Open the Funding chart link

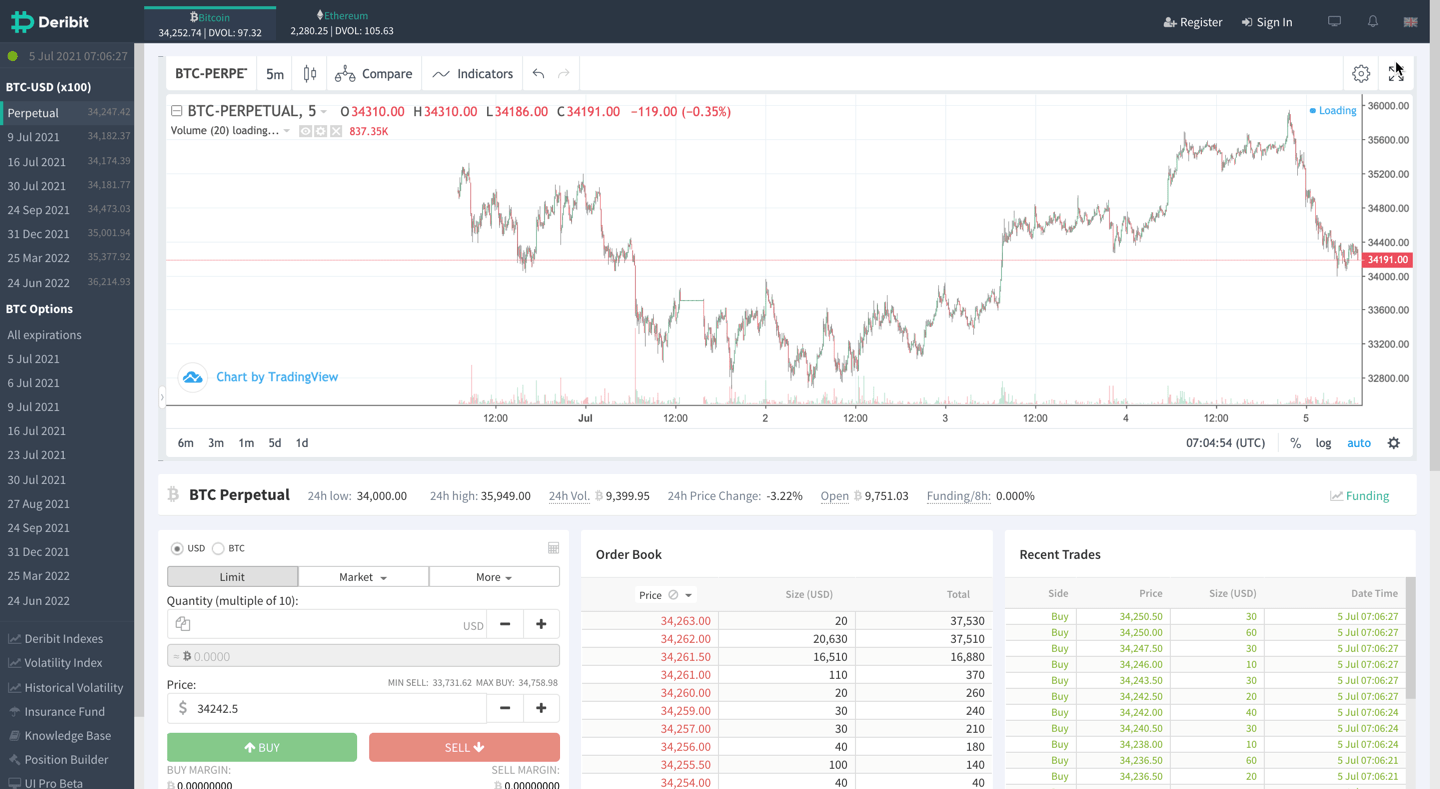pos(1359,496)
